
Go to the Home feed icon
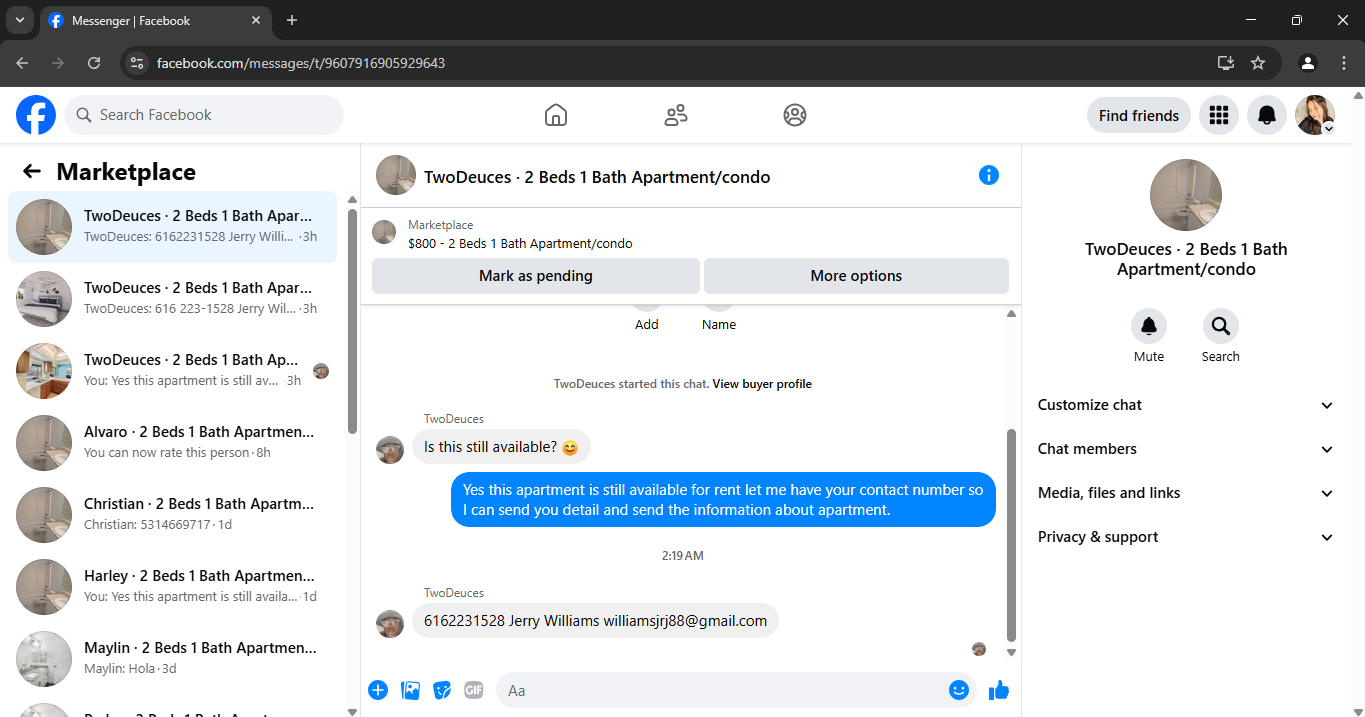(556, 115)
